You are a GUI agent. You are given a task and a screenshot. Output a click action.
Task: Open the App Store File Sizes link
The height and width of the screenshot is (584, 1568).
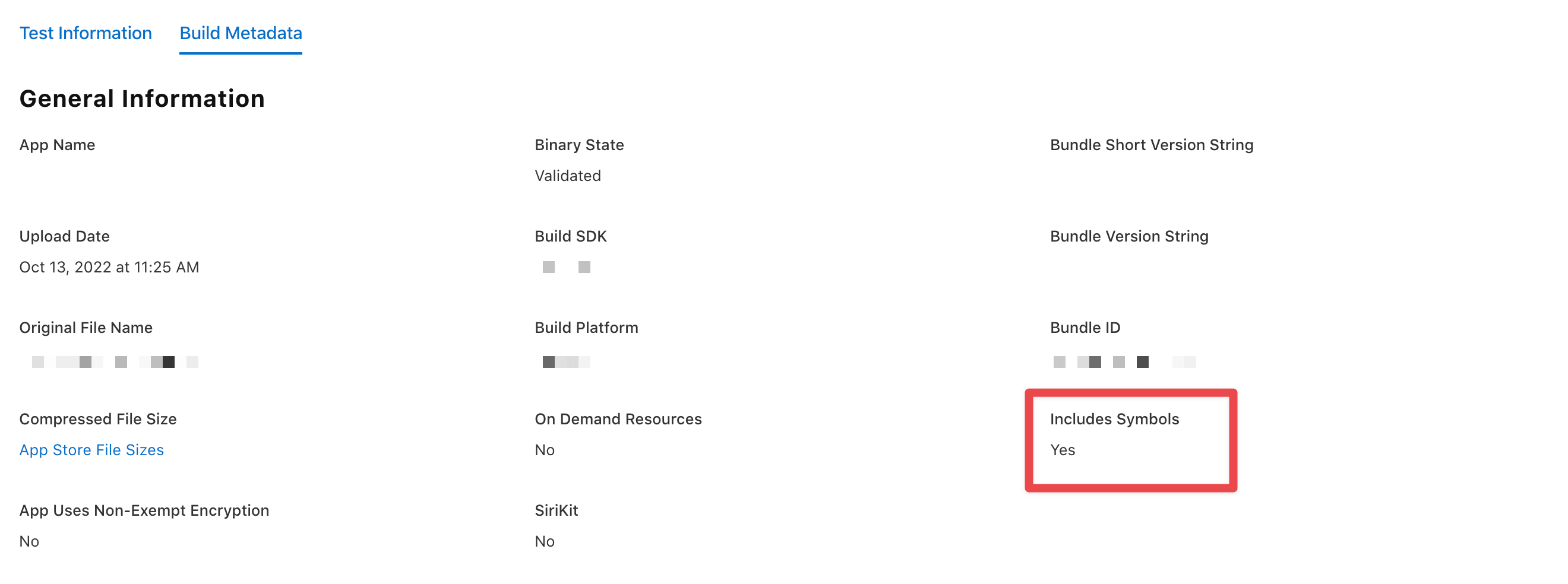pos(91,449)
